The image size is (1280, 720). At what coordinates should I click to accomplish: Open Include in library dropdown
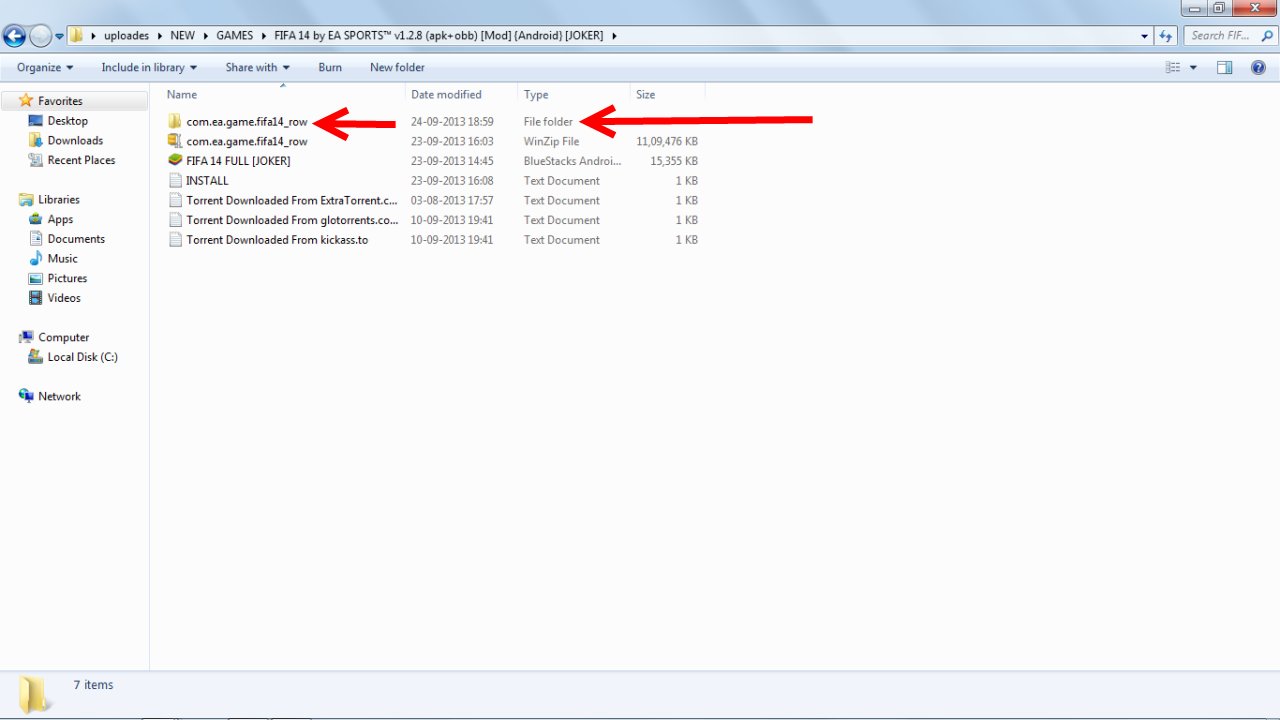[x=149, y=67]
